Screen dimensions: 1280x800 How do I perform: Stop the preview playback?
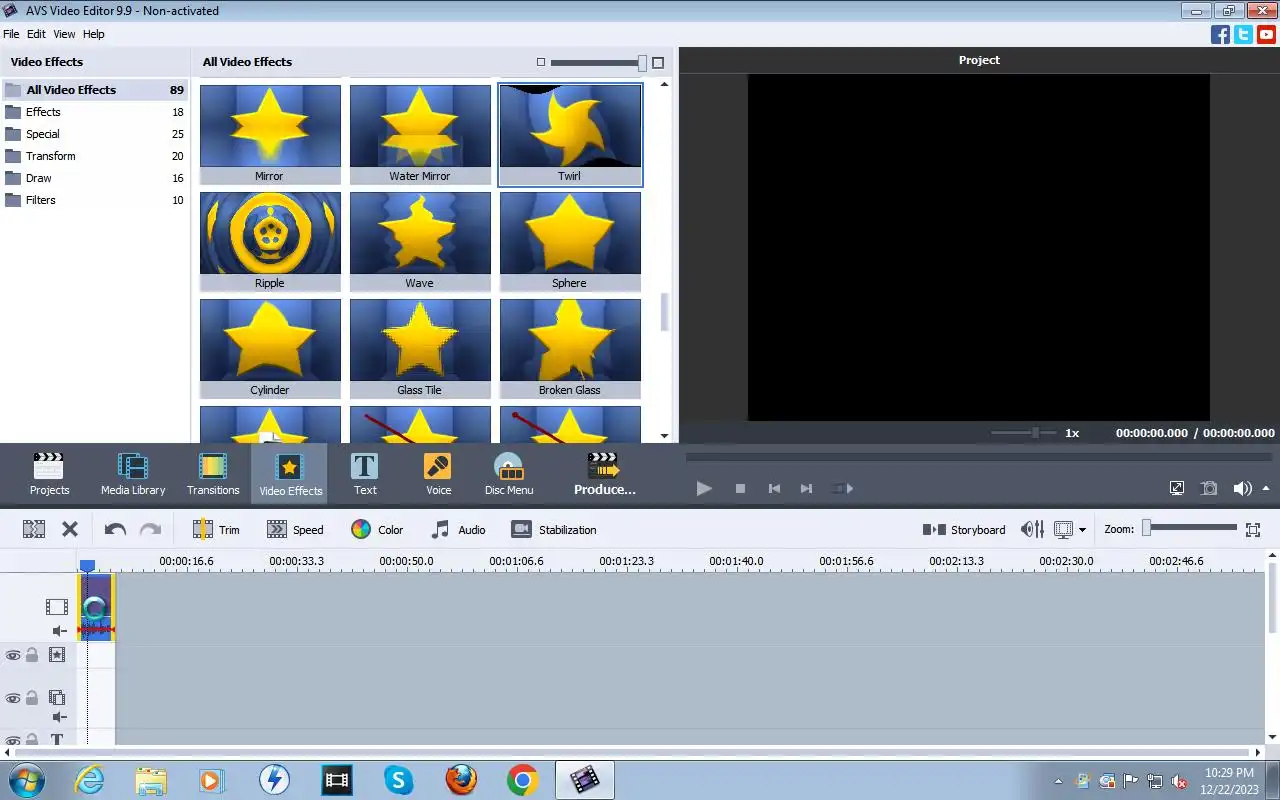pos(740,488)
